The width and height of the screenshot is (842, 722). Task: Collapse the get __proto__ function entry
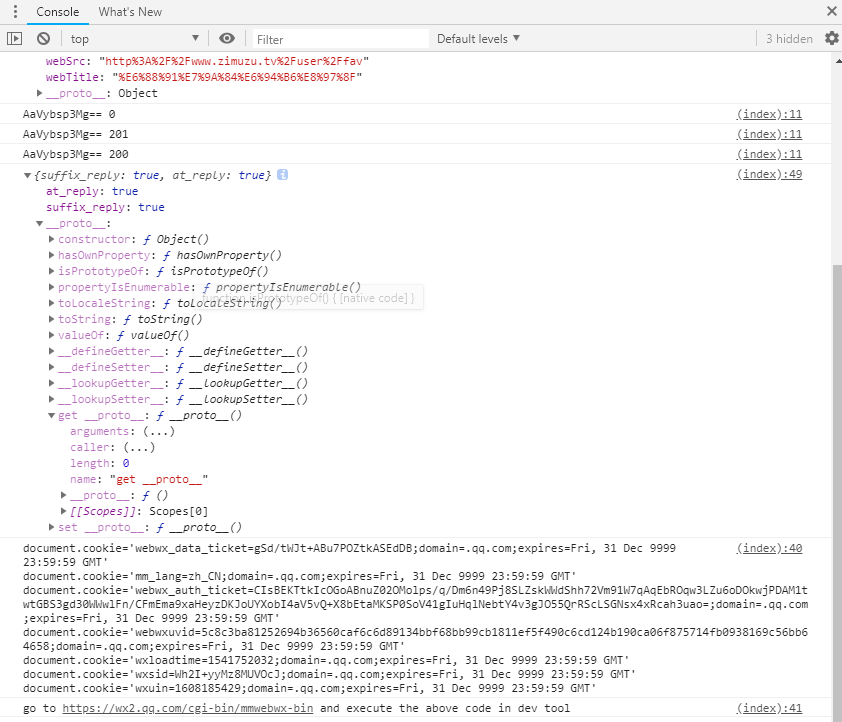point(52,415)
